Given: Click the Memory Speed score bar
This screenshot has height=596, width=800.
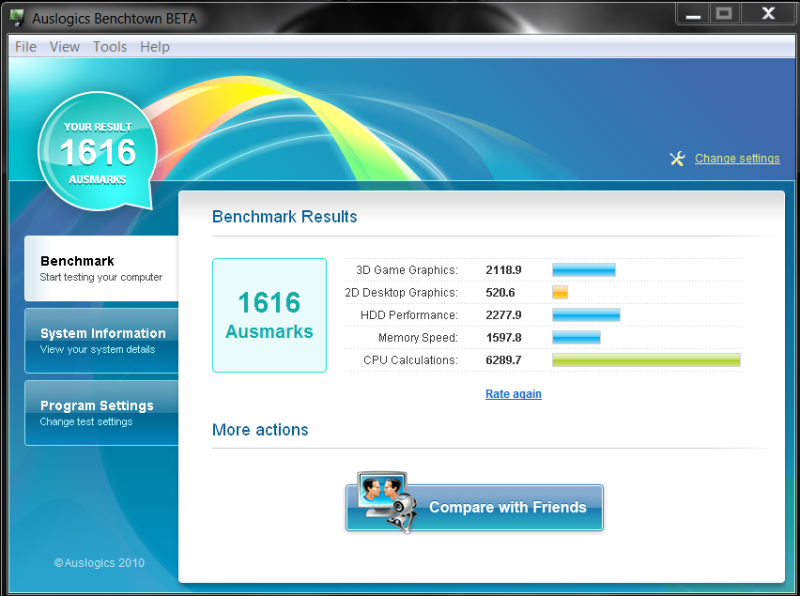Looking at the screenshot, I should coord(576,337).
